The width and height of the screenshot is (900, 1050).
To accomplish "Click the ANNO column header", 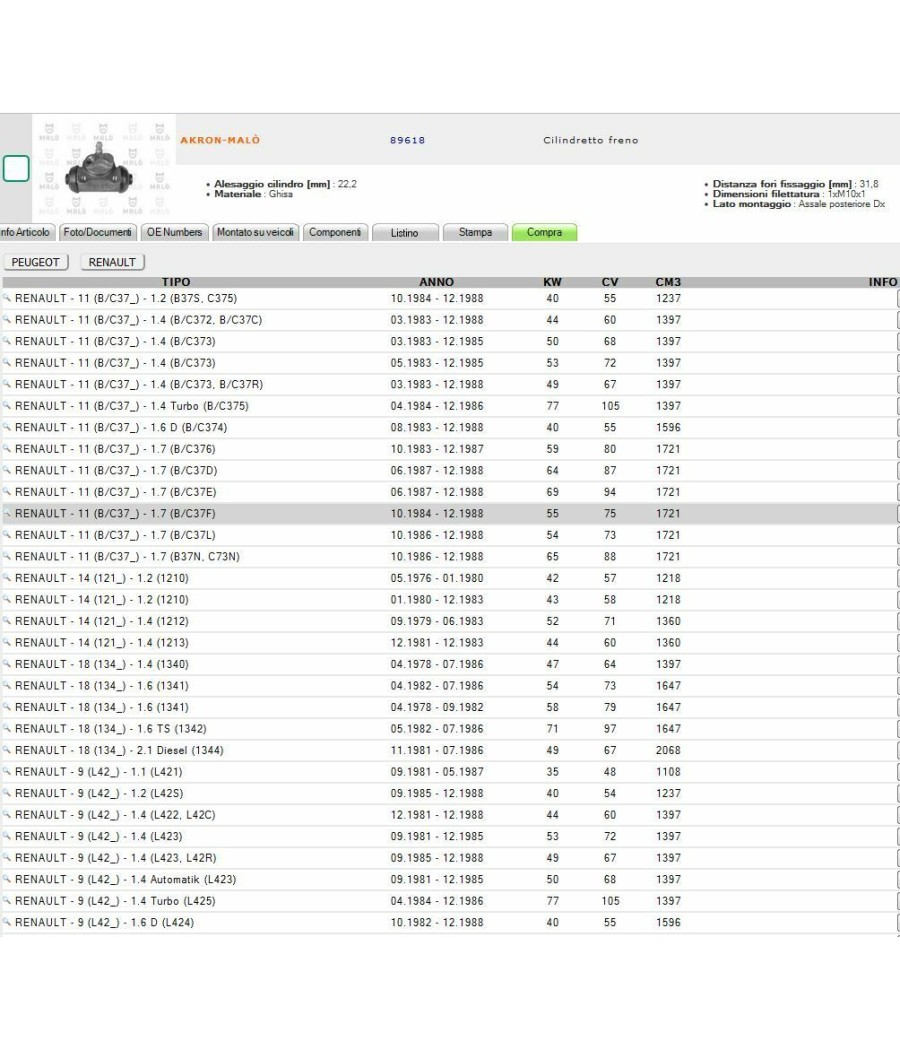I will click(x=437, y=282).
